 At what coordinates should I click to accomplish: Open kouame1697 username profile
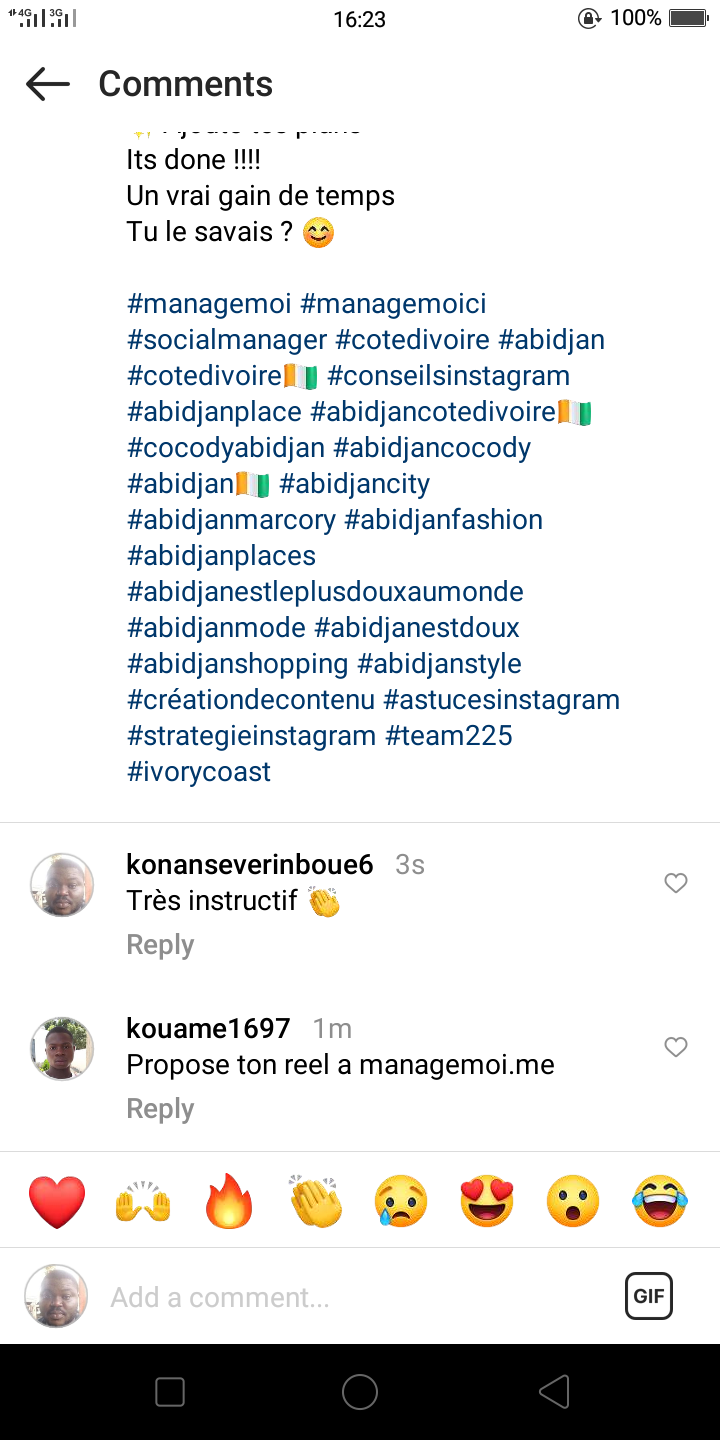pyautogui.click(x=208, y=1028)
